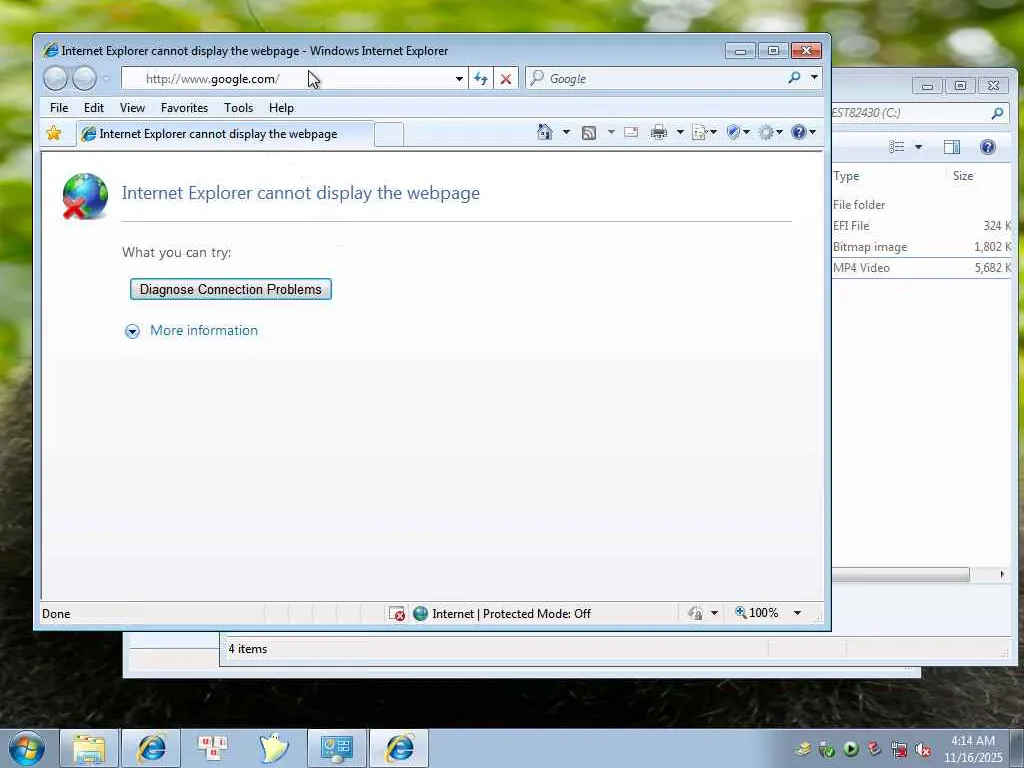Select the EFI File row in Explorer
This screenshot has height=768, width=1024.
[921, 226]
